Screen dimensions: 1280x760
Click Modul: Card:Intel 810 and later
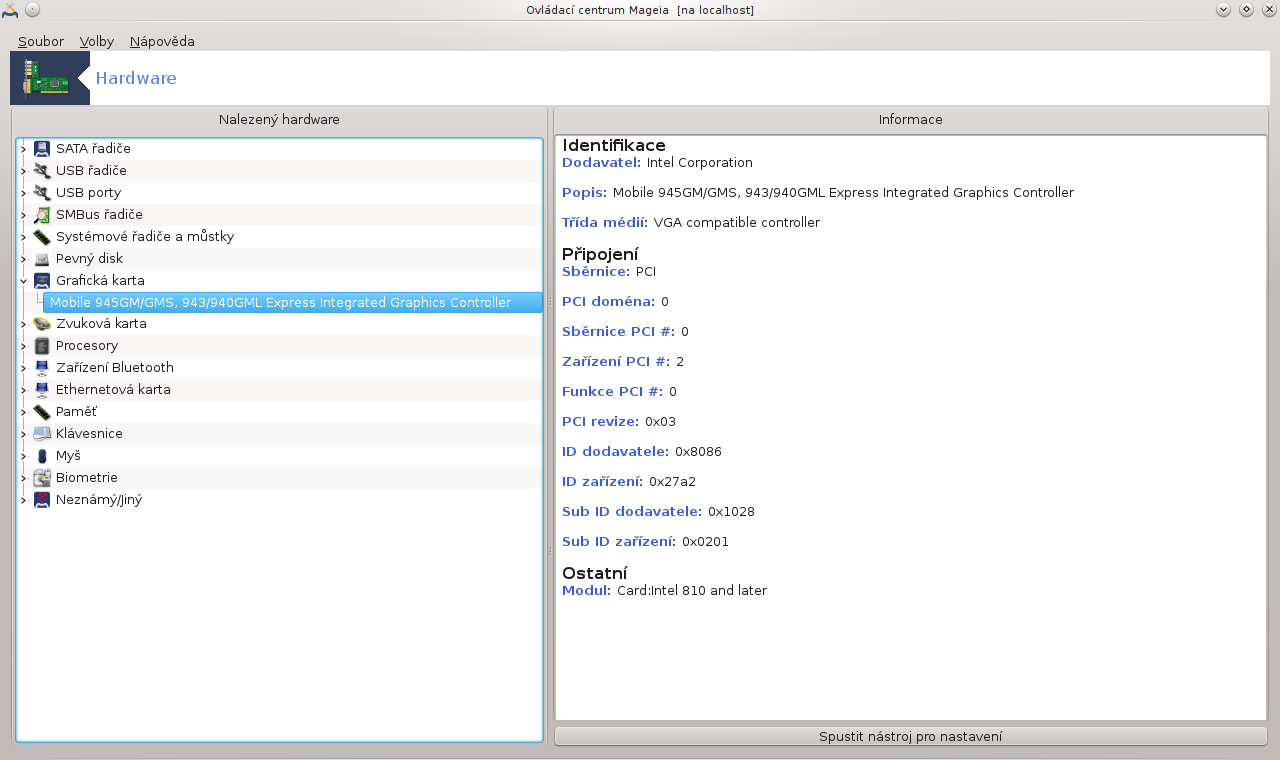(664, 591)
